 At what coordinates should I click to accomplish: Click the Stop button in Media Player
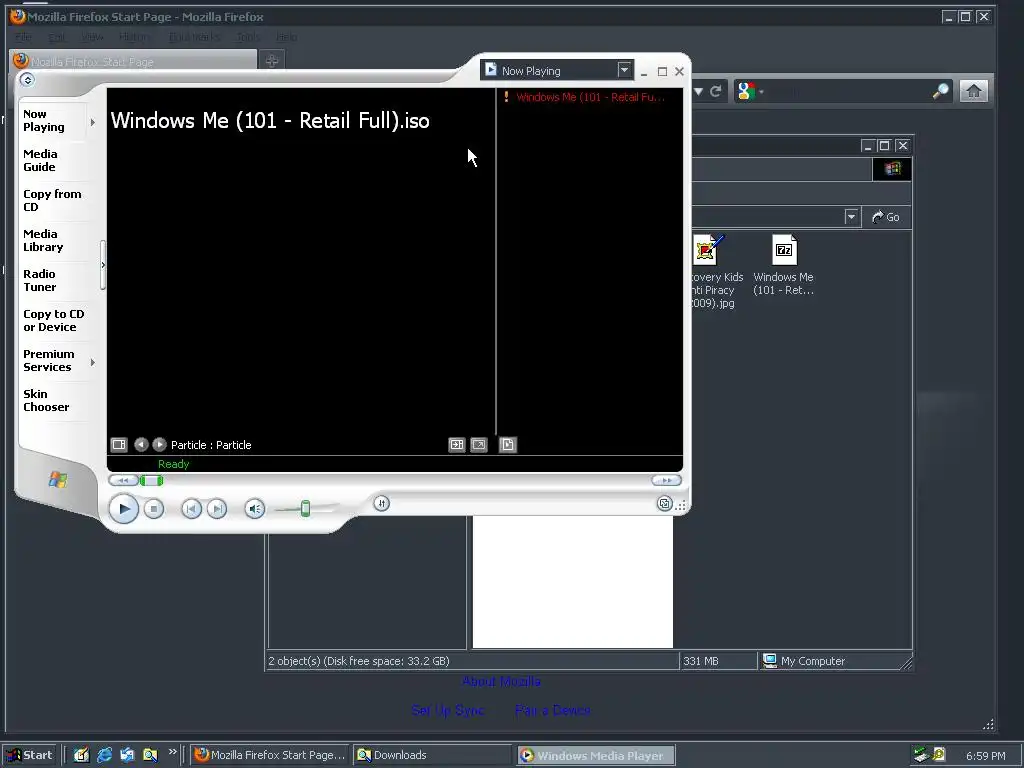[153, 509]
